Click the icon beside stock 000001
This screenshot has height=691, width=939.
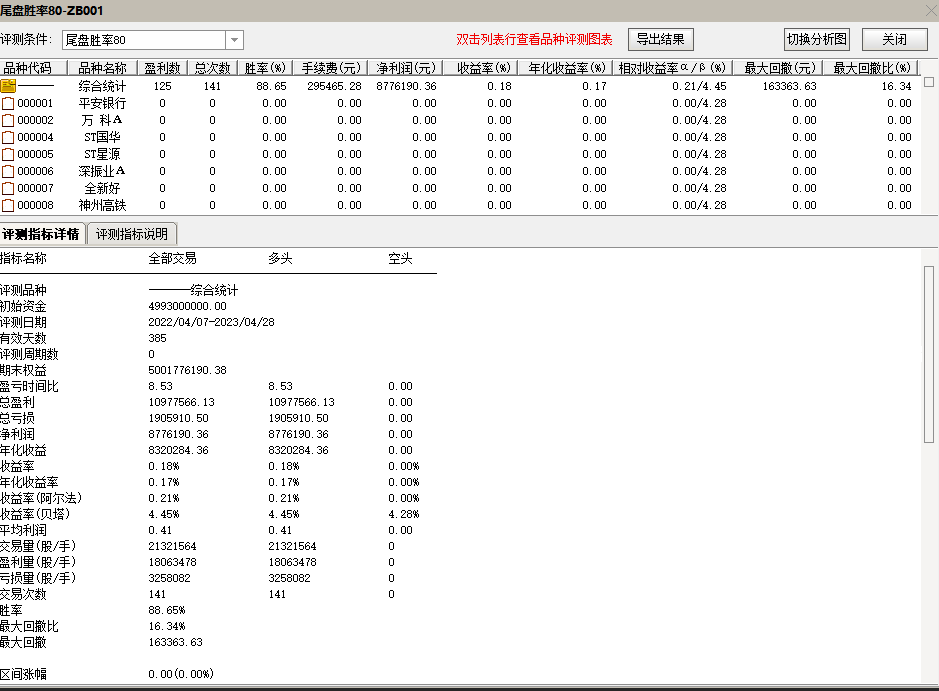8,104
